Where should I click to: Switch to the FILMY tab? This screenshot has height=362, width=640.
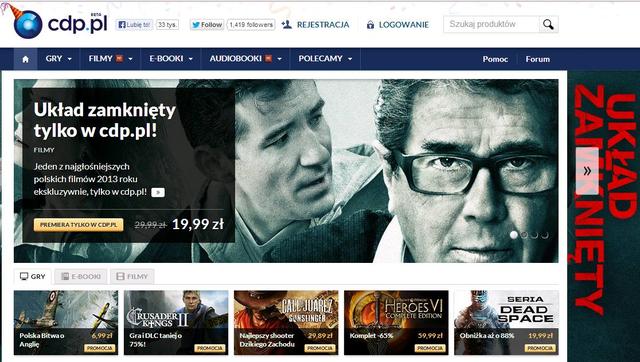[x=132, y=276]
